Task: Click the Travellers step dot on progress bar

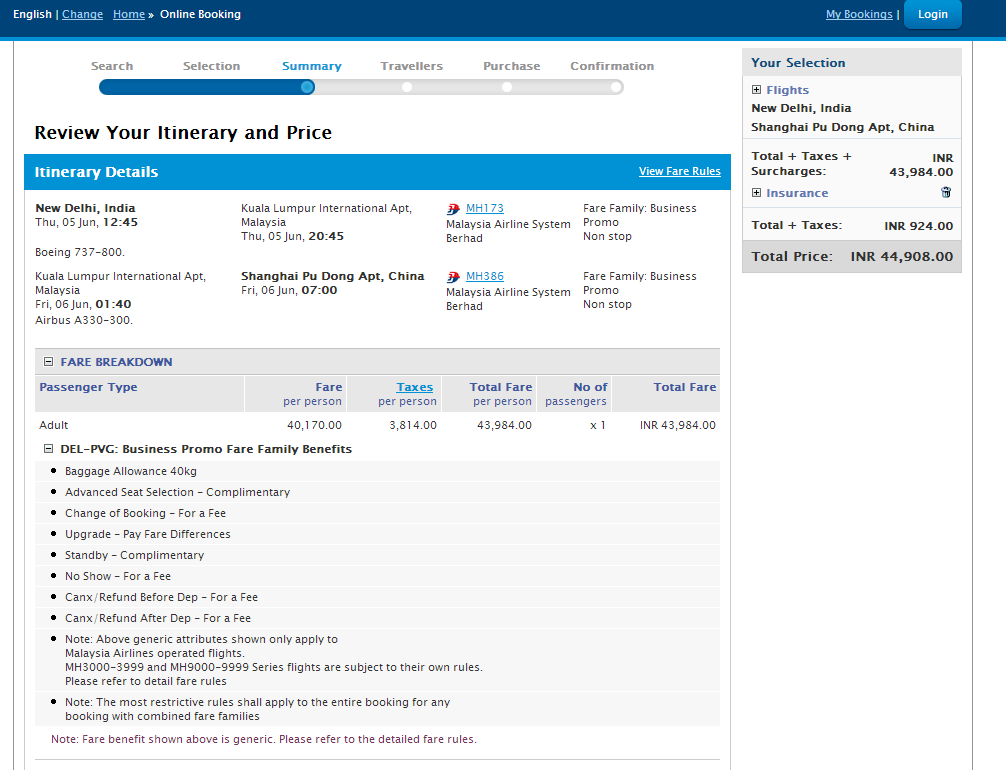Action: point(407,87)
